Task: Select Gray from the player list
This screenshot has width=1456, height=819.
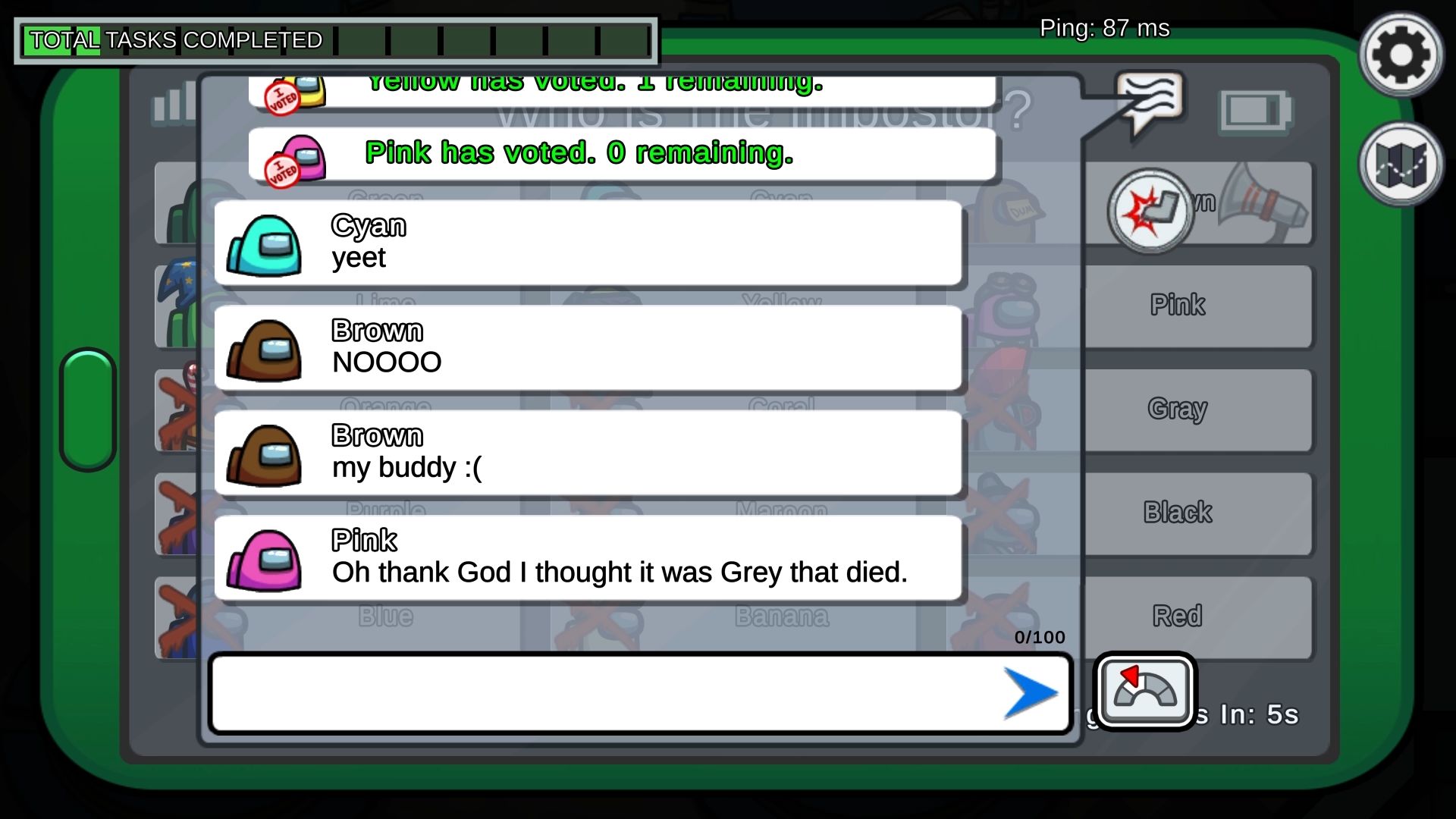Action: pyautogui.click(x=1178, y=408)
